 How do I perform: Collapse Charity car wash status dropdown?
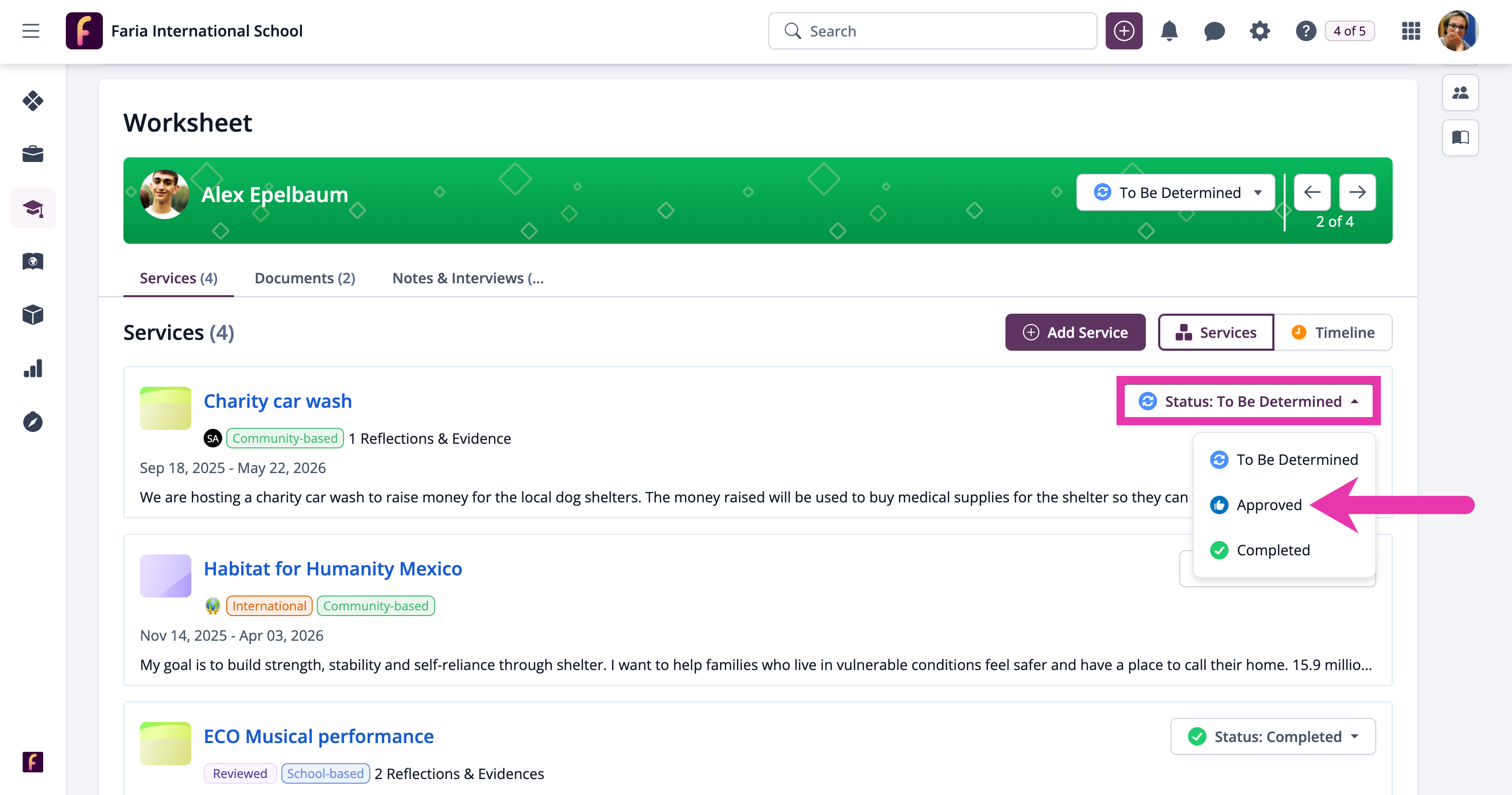[x=1248, y=401]
